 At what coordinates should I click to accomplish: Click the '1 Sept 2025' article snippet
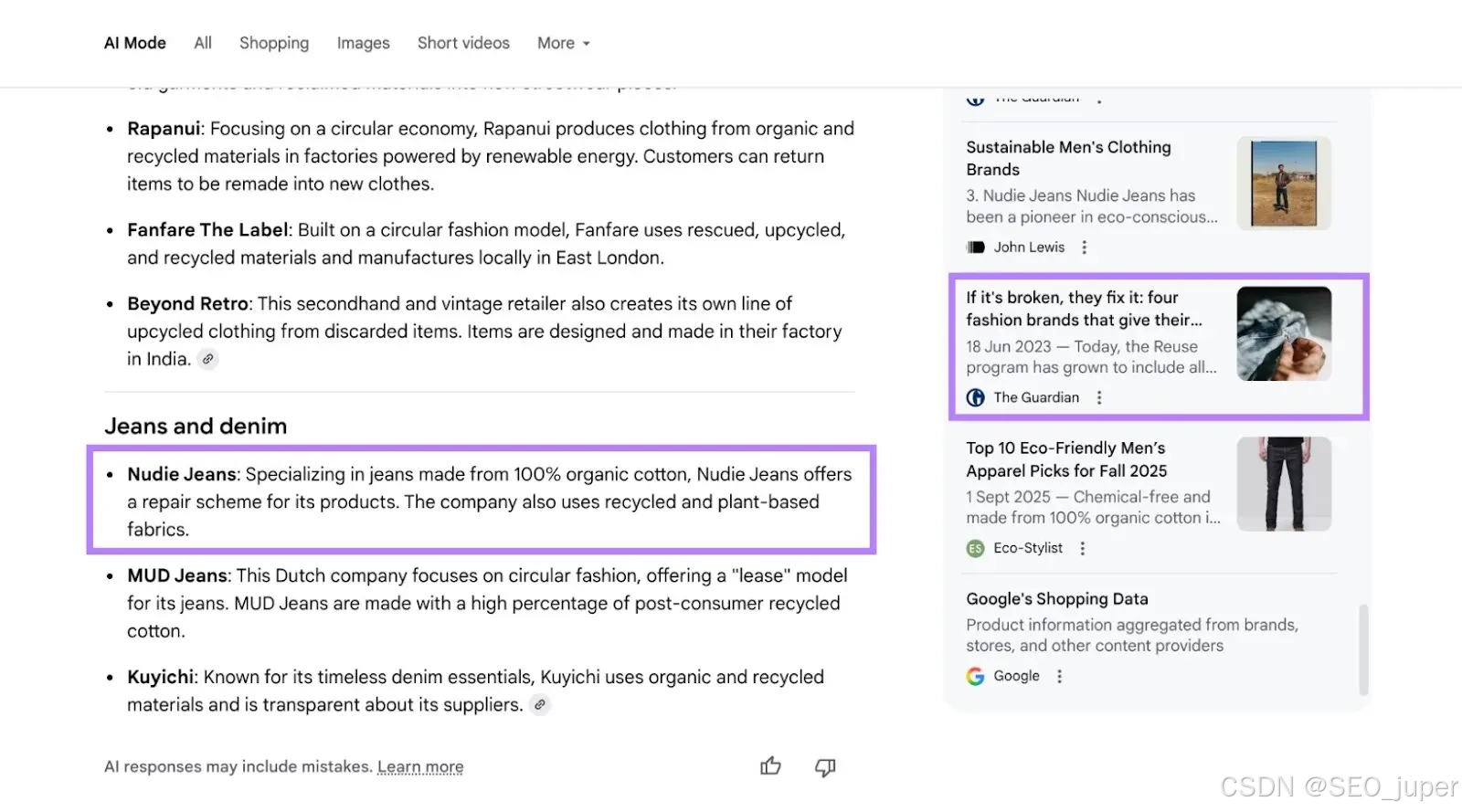(1093, 508)
